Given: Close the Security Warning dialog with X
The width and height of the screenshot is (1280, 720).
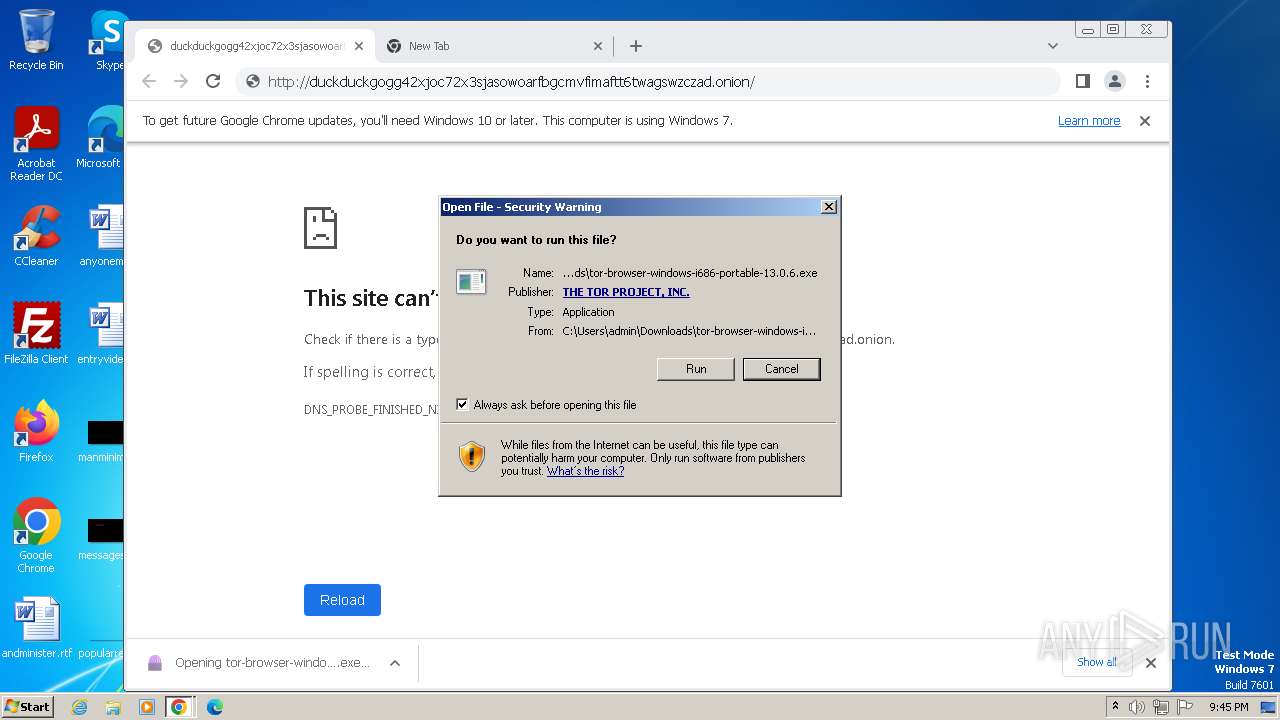Looking at the screenshot, I should tap(828, 207).
